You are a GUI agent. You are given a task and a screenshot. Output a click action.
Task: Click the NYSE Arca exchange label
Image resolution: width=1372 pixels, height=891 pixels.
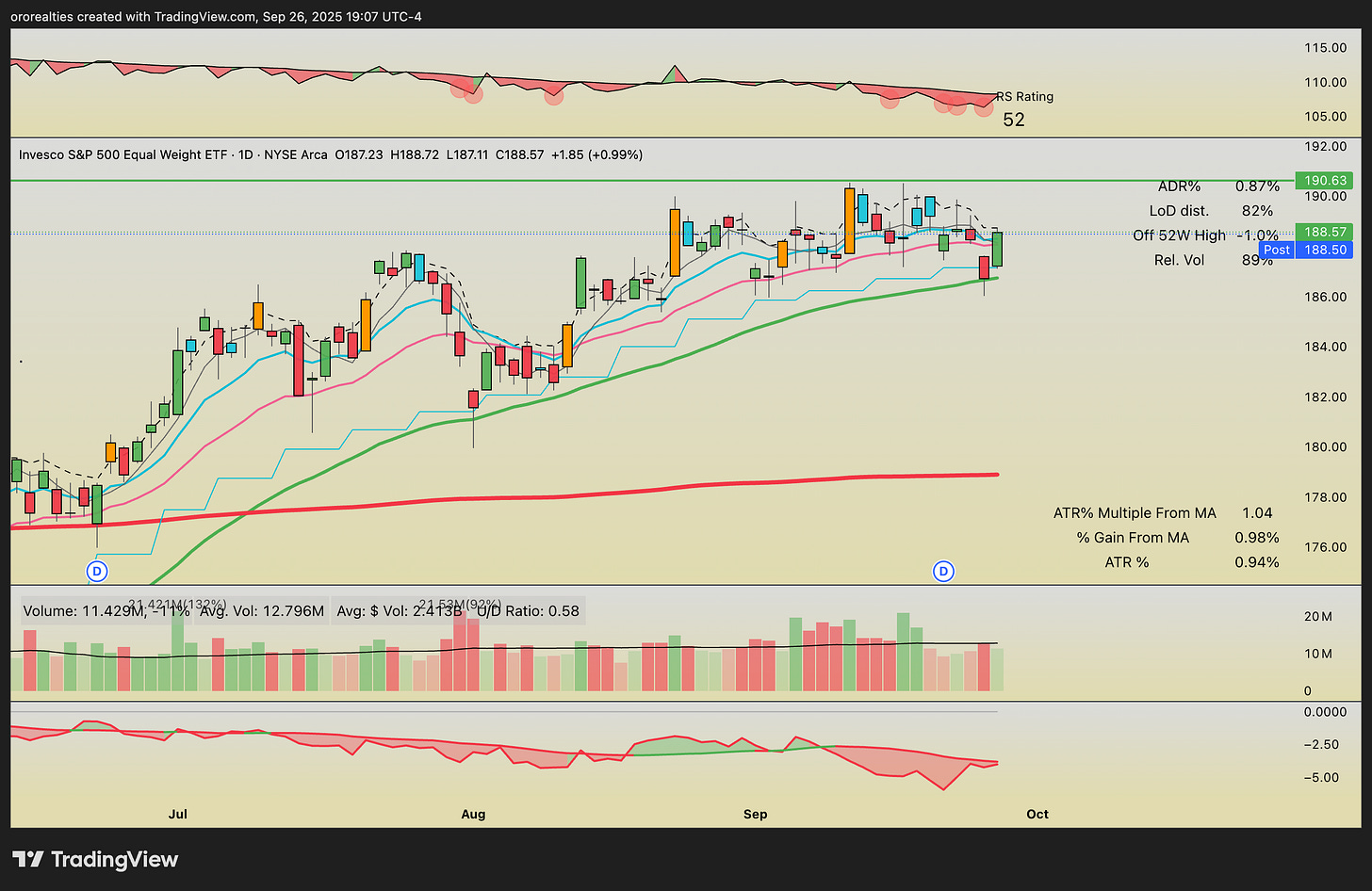pos(297,154)
